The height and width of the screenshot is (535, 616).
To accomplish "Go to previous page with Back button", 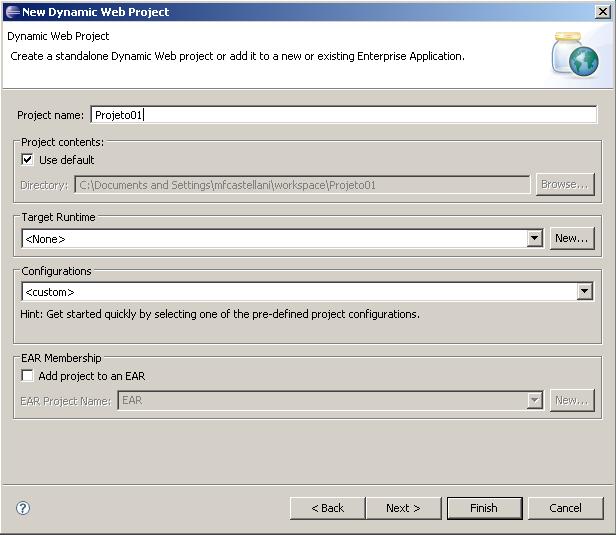I will 327,508.
